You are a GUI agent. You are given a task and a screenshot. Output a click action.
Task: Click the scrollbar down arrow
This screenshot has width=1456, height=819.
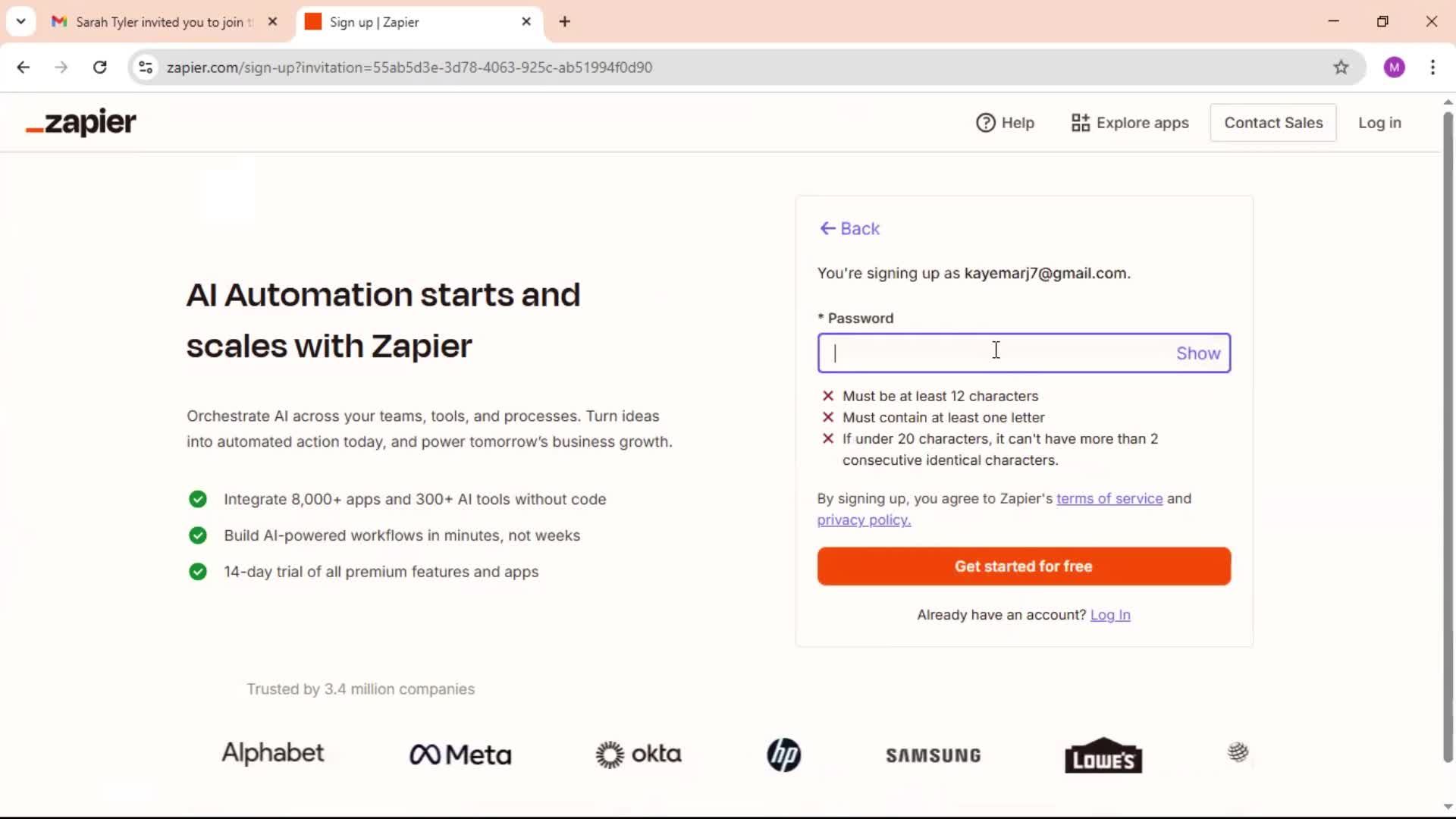(1448, 807)
